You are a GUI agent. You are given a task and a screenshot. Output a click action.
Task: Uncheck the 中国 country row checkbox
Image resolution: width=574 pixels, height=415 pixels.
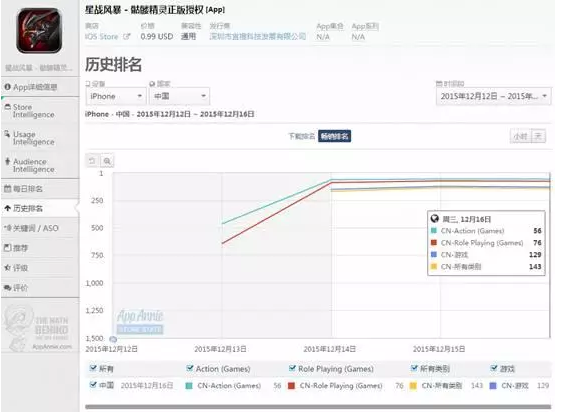(x=93, y=385)
